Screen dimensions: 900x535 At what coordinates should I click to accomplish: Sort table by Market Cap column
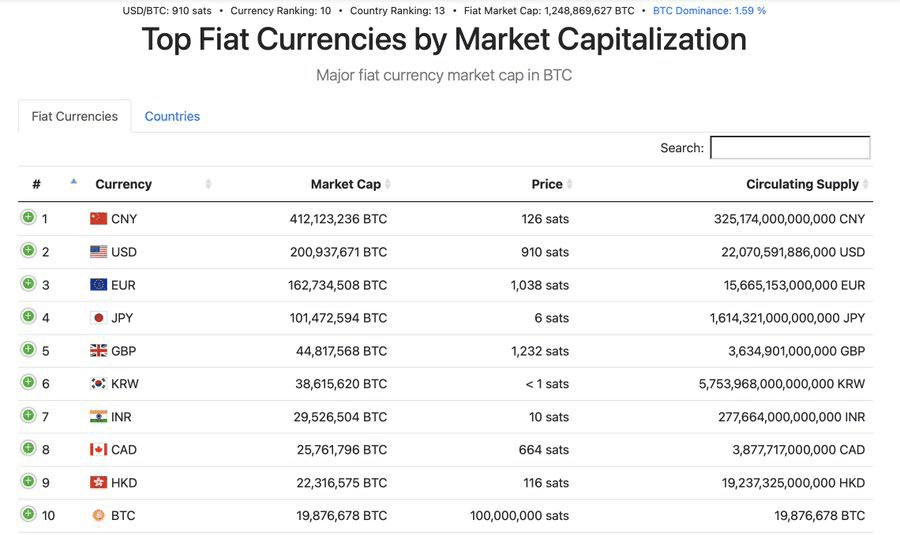(346, 184)
